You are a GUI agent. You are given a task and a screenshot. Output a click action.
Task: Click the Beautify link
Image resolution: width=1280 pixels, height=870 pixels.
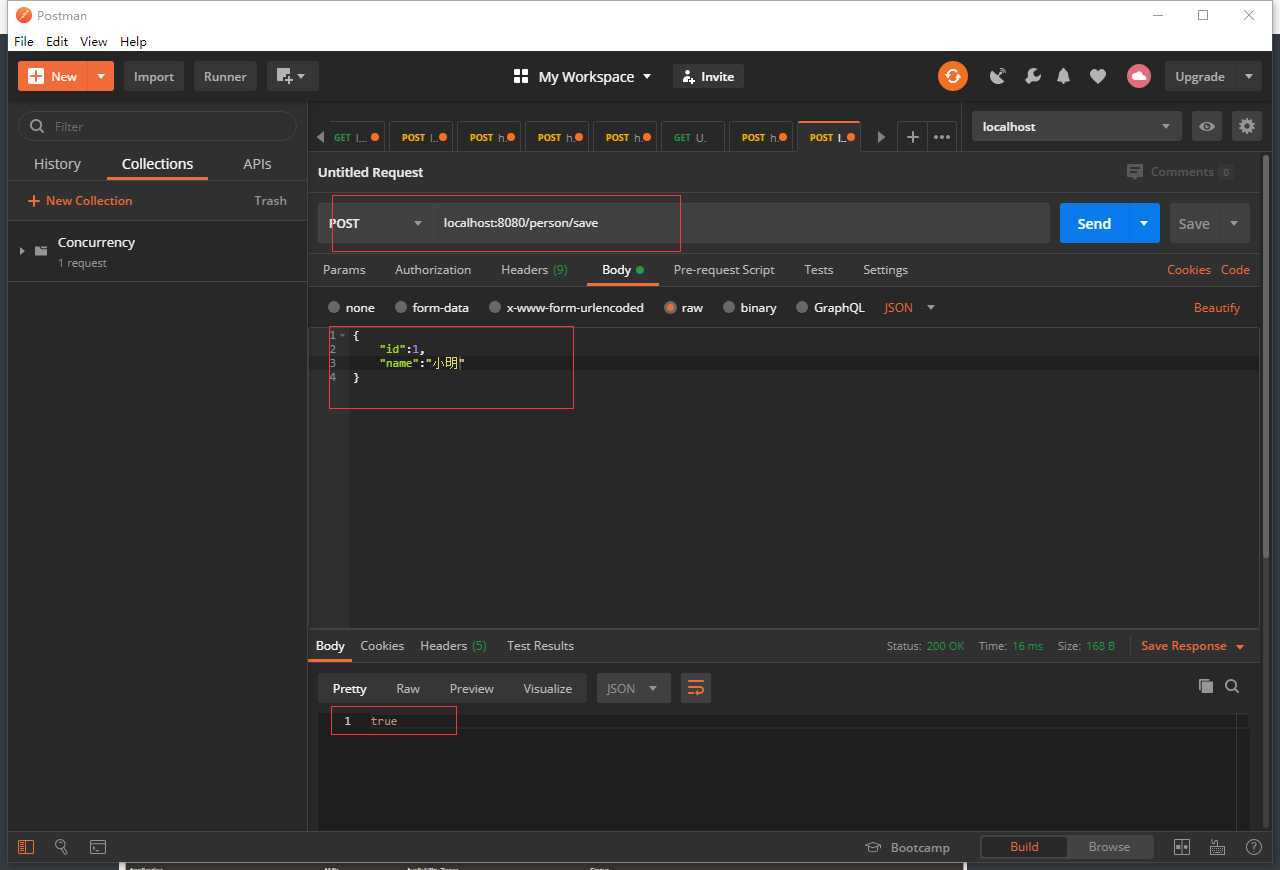click(1217, 307)
